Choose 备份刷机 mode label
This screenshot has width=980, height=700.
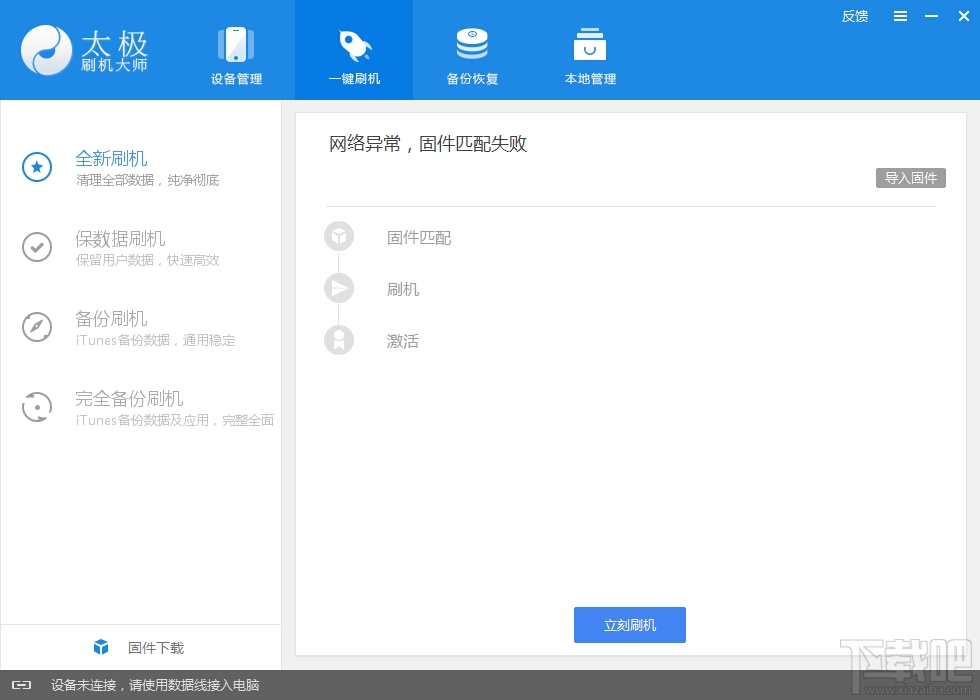pos(111,319)
